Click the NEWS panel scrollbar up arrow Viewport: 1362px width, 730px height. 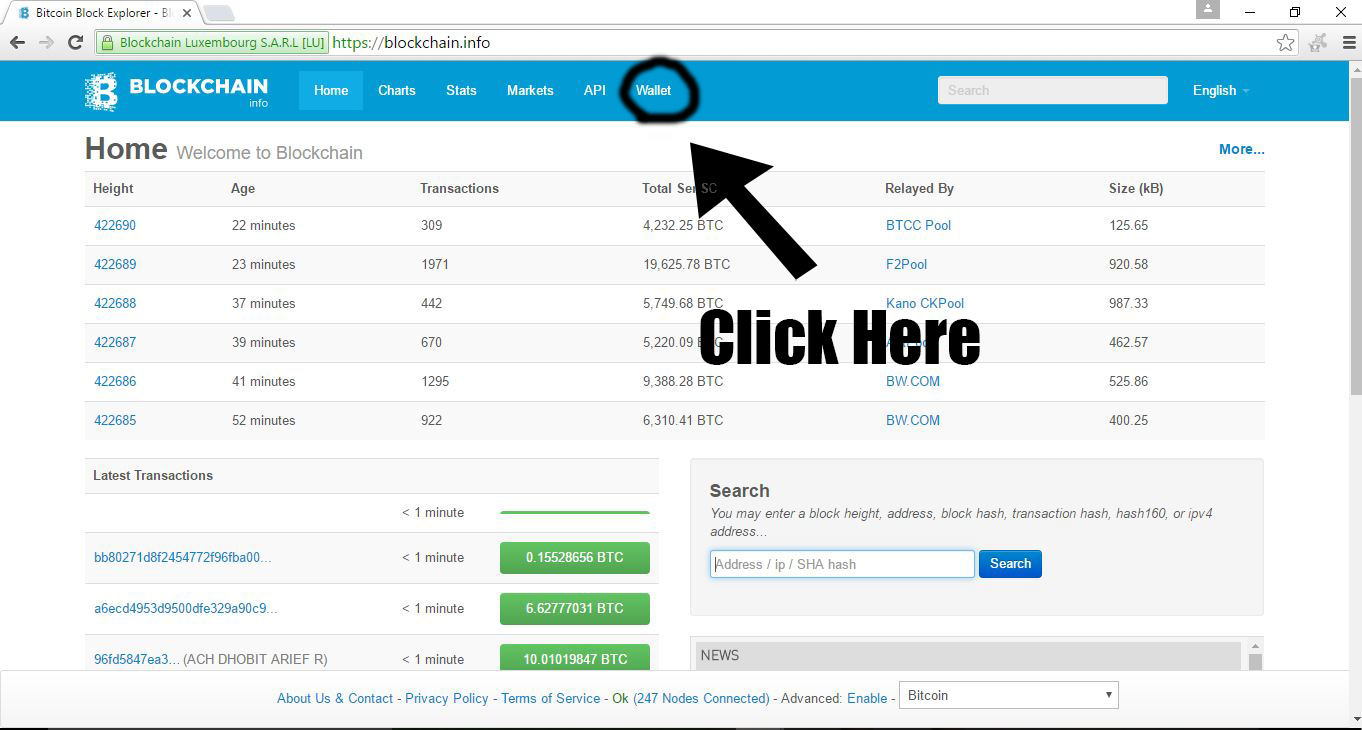[x=1255, y=646]
